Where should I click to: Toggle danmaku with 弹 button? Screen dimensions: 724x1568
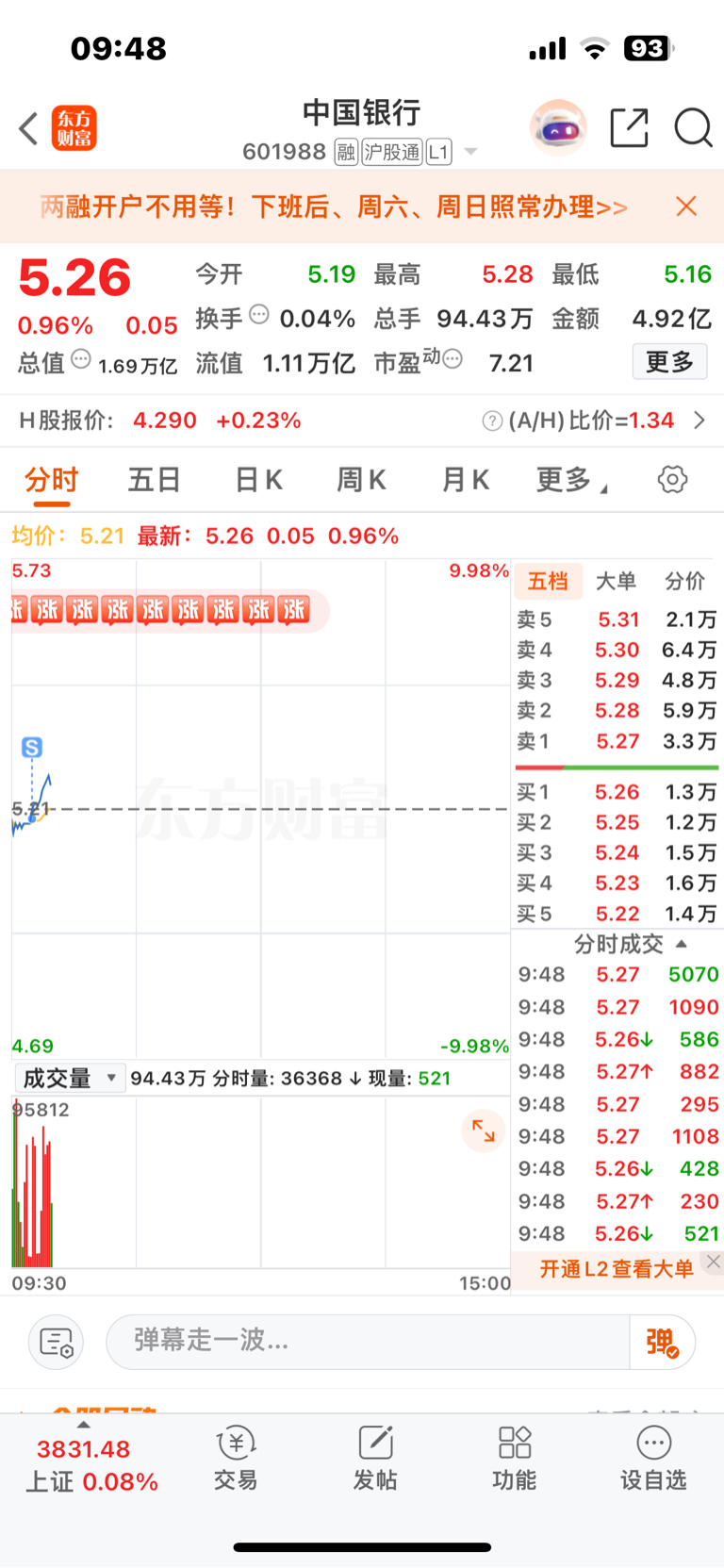(662, 1342)
